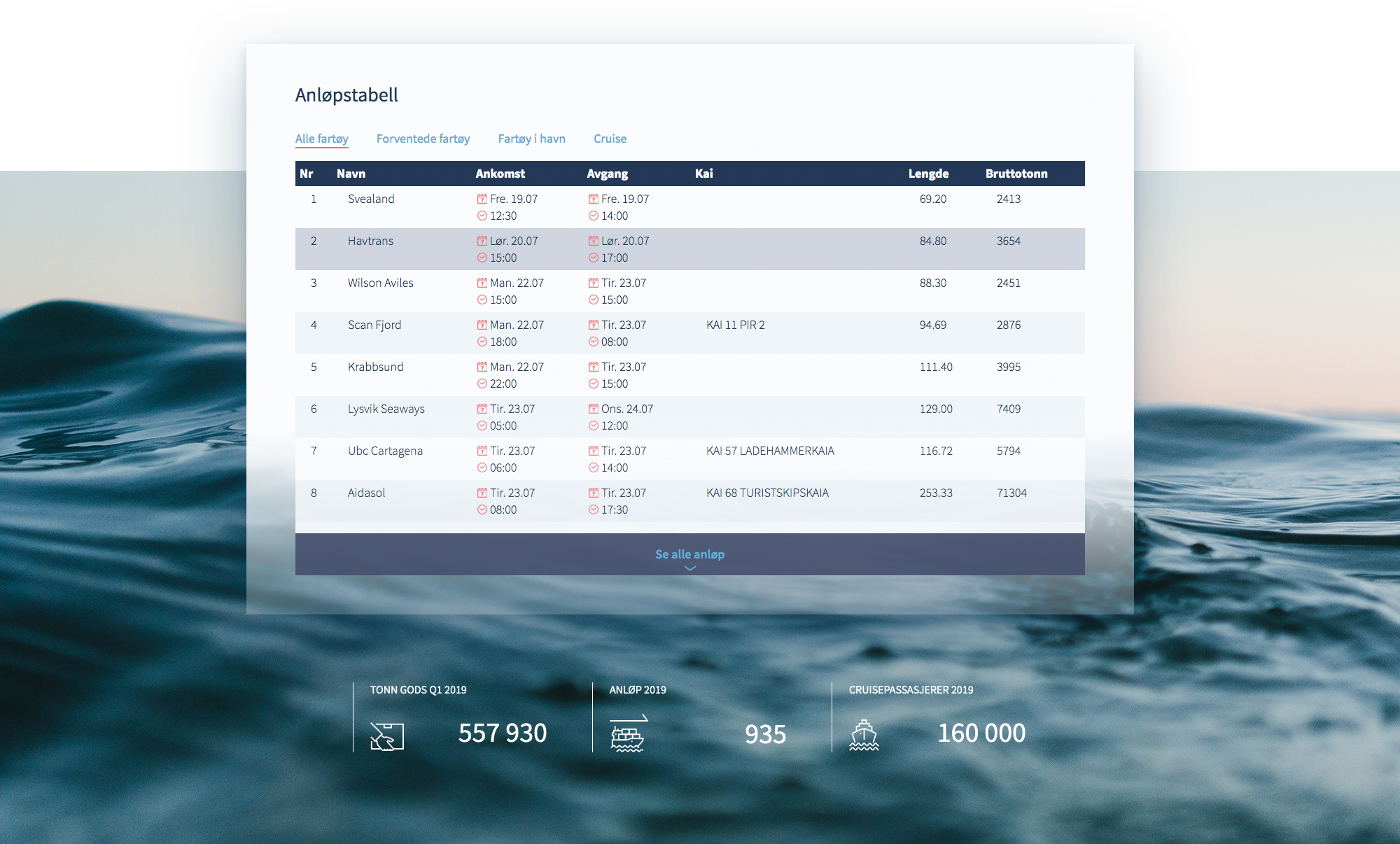
Task: Click clock icon beside Havtrans 17:00 departure
Action: point(594,258)
